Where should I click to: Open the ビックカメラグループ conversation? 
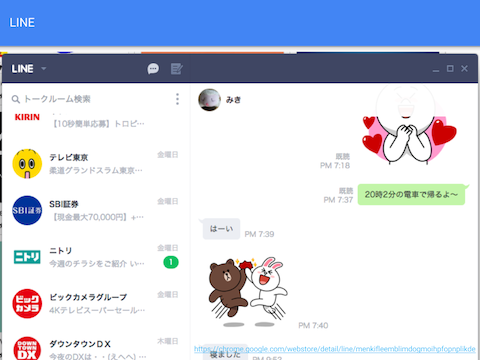coord(96,304)
